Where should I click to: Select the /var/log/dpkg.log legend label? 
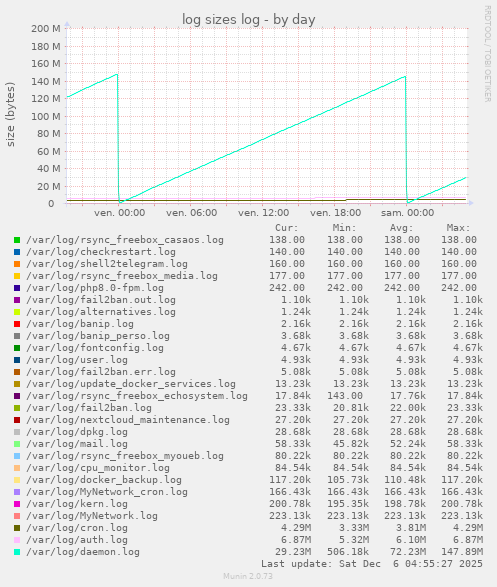point(77,432)
